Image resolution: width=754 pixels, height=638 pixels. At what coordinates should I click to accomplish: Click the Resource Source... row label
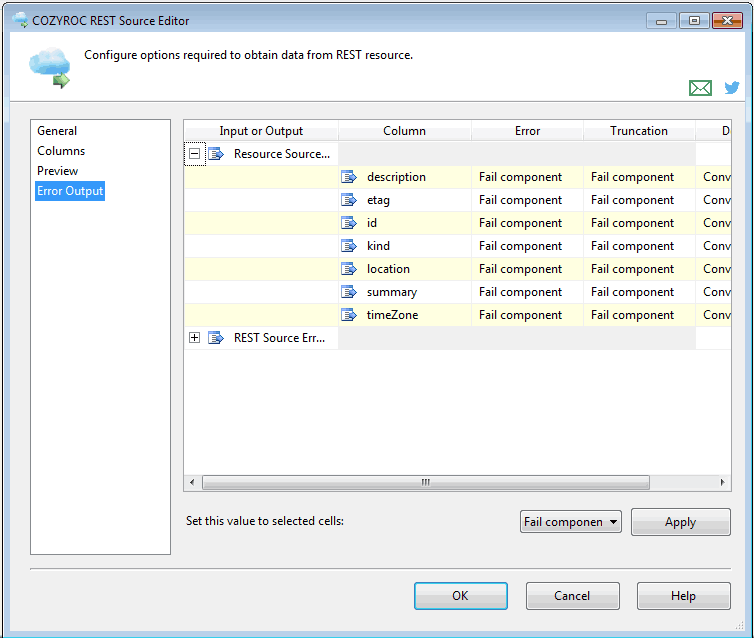(x=282, y=154)
